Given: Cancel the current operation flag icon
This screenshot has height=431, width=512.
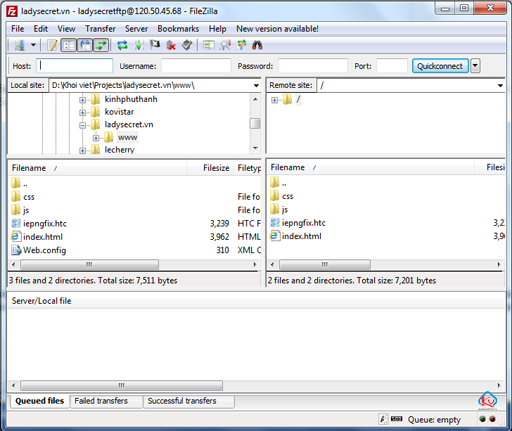Looking at the screenshot, I should coord(155,45).
